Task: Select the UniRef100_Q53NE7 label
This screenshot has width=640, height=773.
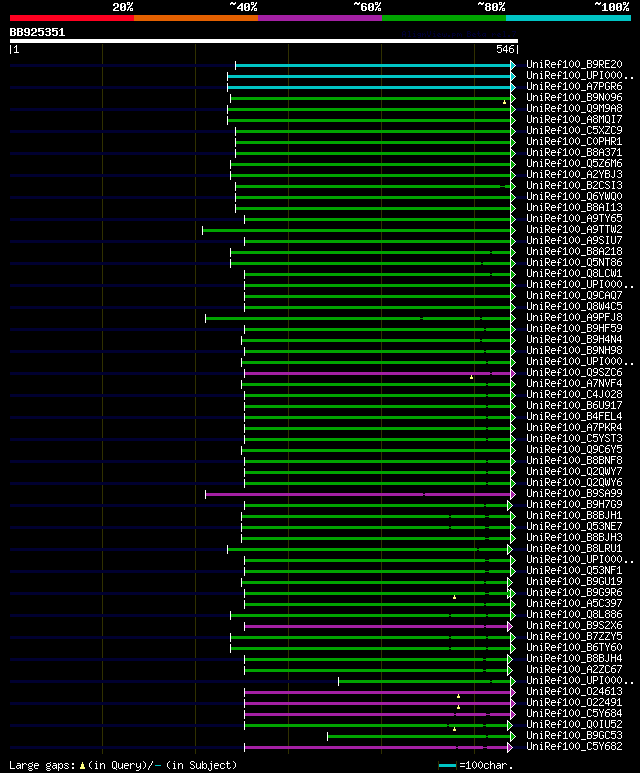Action: [574, 527]
